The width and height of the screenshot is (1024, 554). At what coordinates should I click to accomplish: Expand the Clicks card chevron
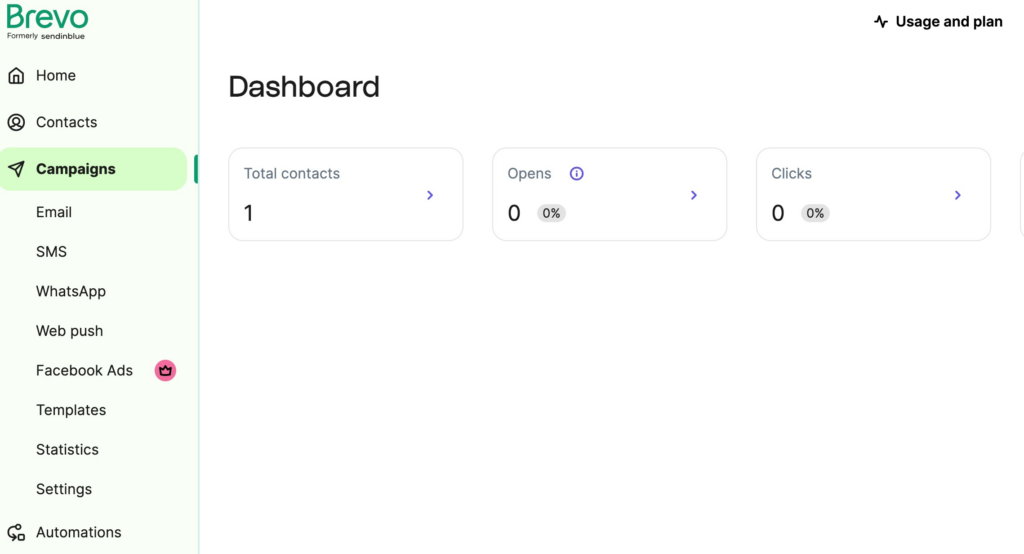958,195
